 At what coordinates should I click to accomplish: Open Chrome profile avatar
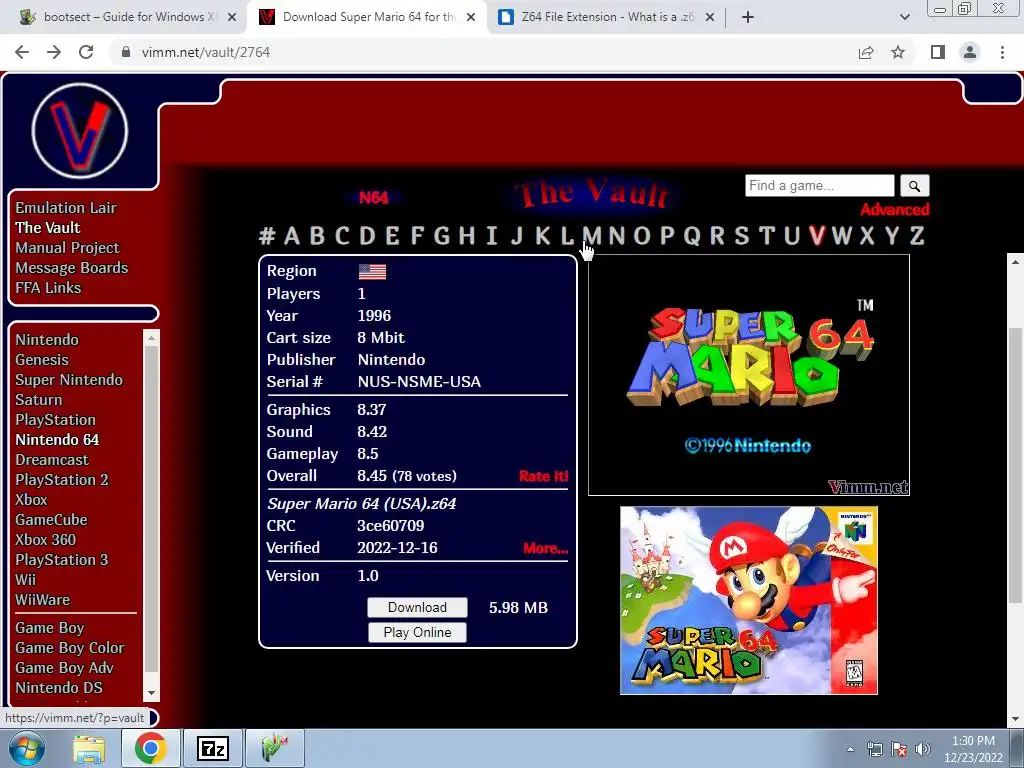coord(970,52)
